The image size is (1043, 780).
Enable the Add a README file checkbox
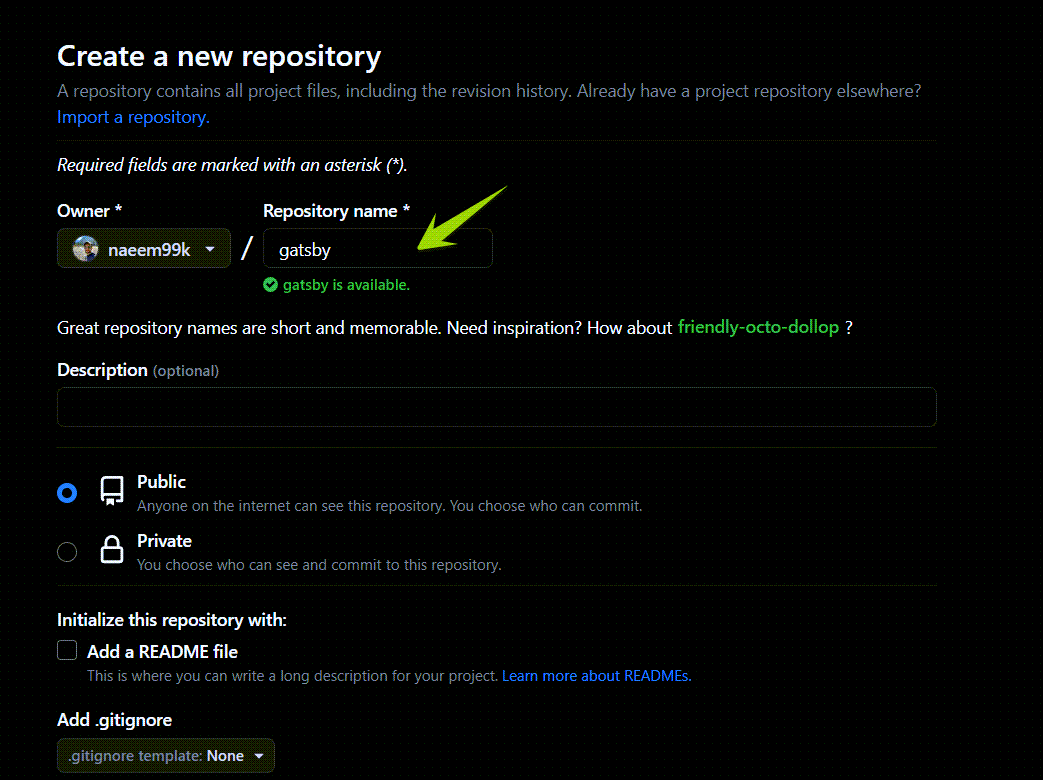point(67,650)
